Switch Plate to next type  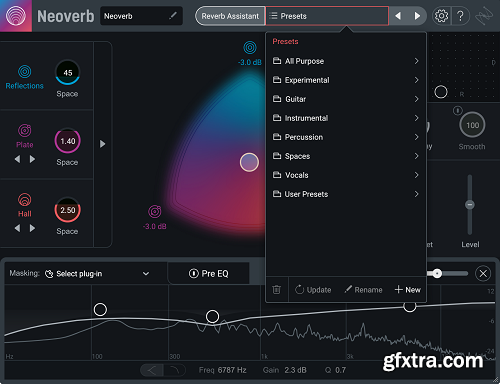click(32, 159)
